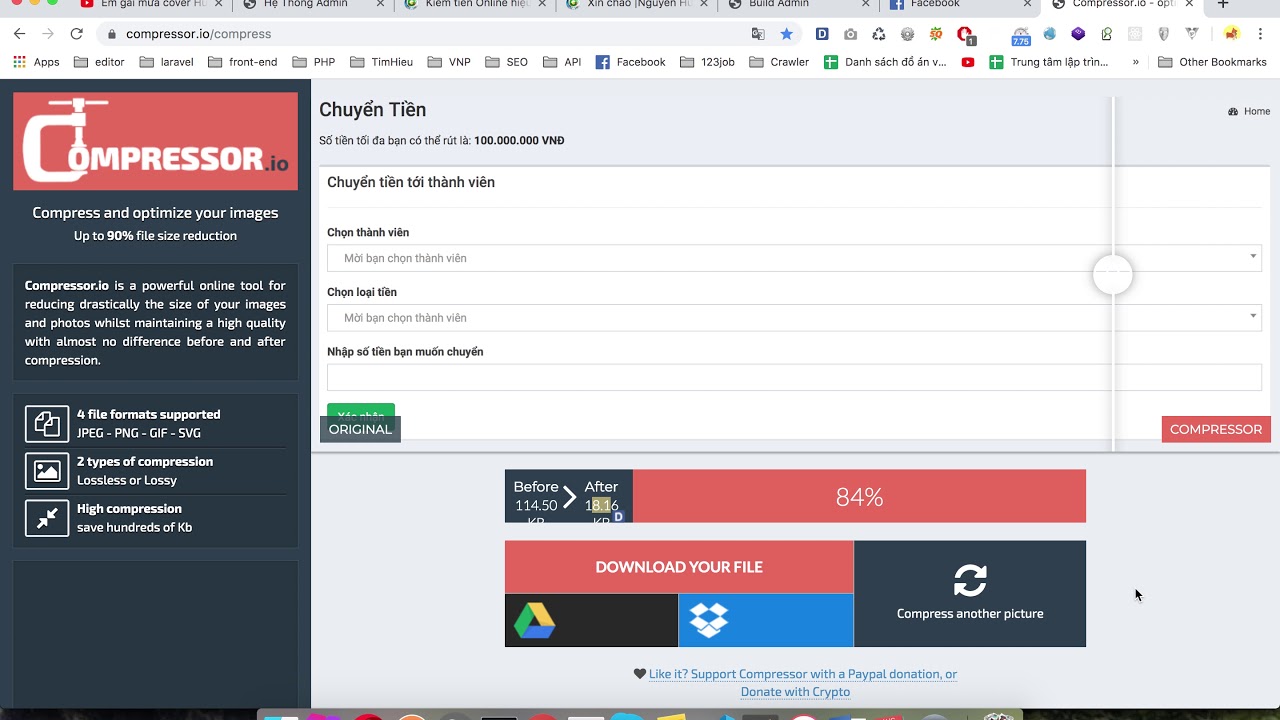Click the recycle arrows extension icon
1280x720 pixels.
[x=879, y=34]
